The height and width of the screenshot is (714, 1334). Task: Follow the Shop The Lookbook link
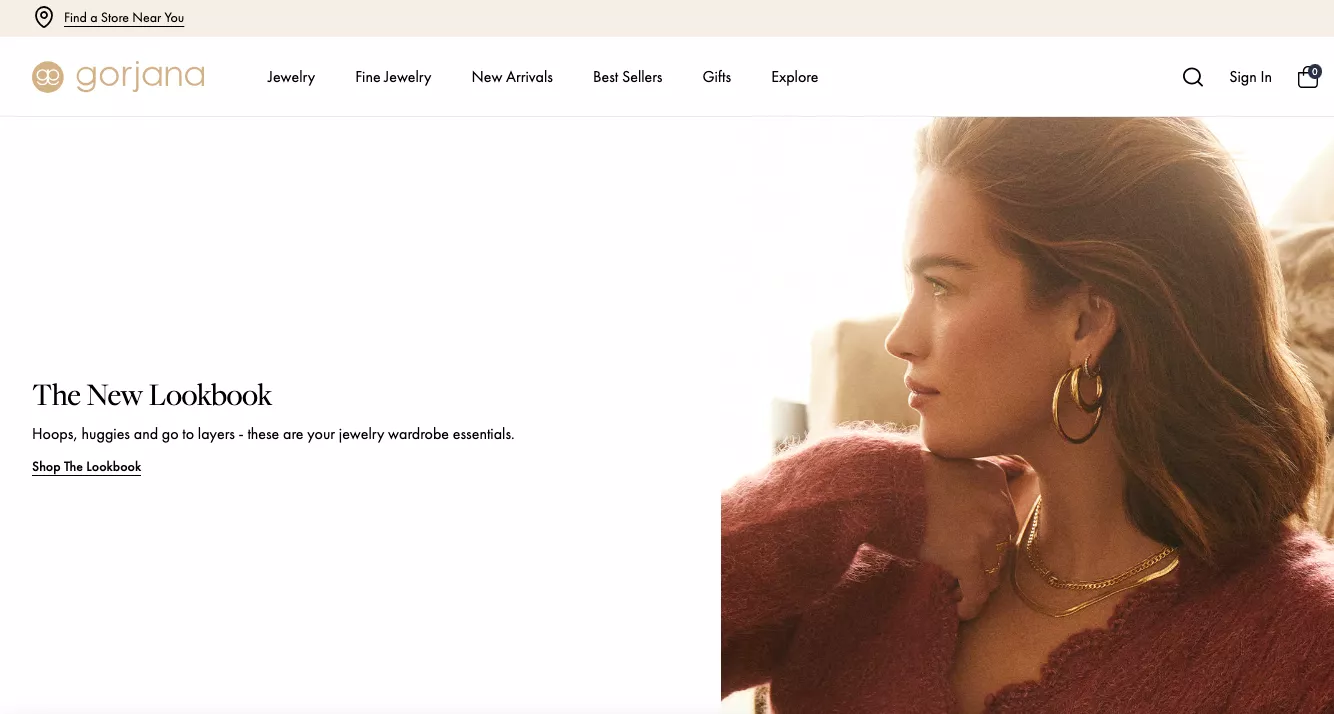tap(87, 467)
